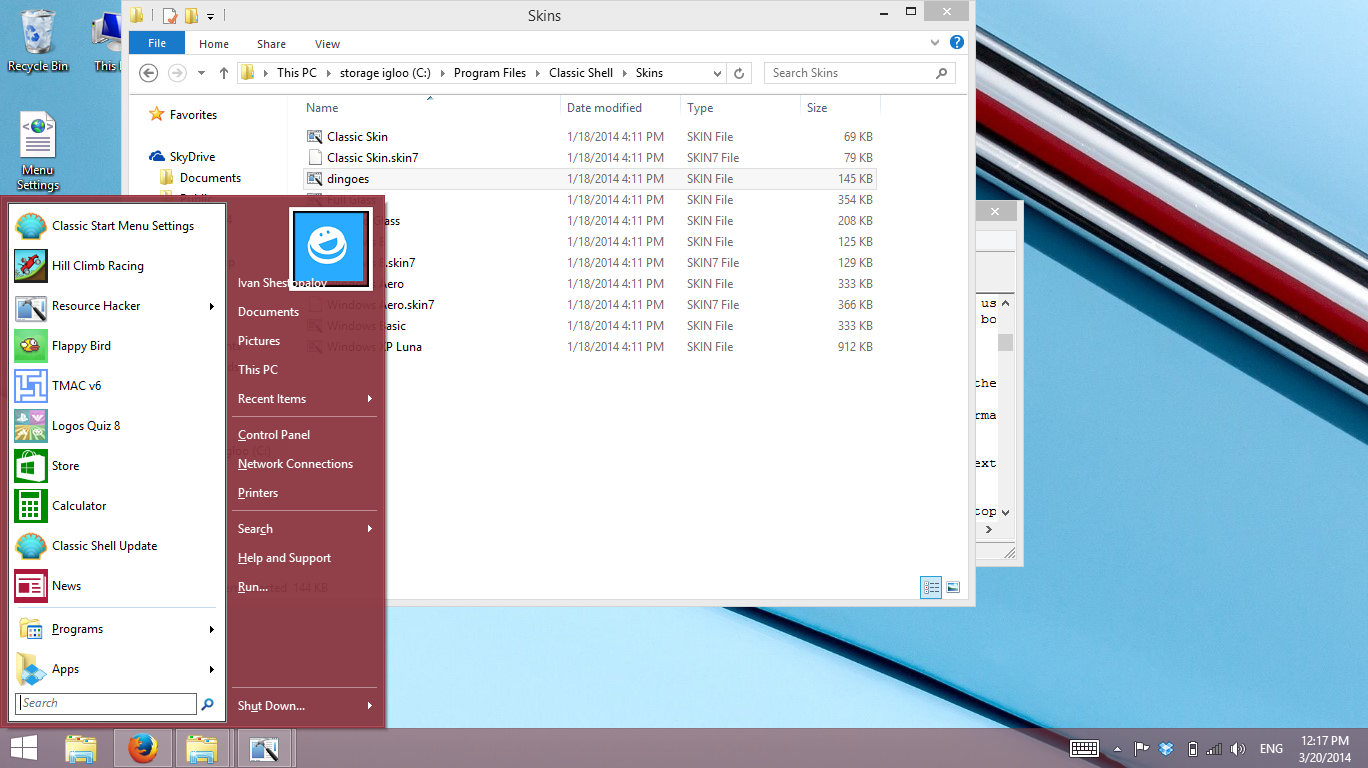Click the Windows Start button
Image resolution: width=1368 pixels, height=768 pixels.
(x=24, y=748)
